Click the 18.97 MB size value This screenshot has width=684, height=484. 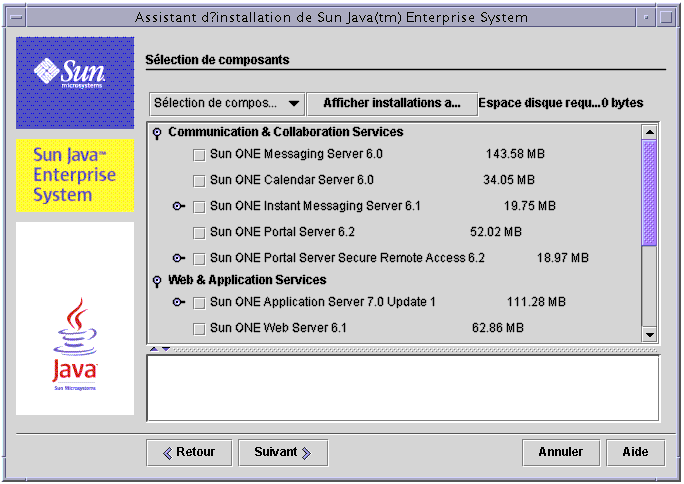563,258
